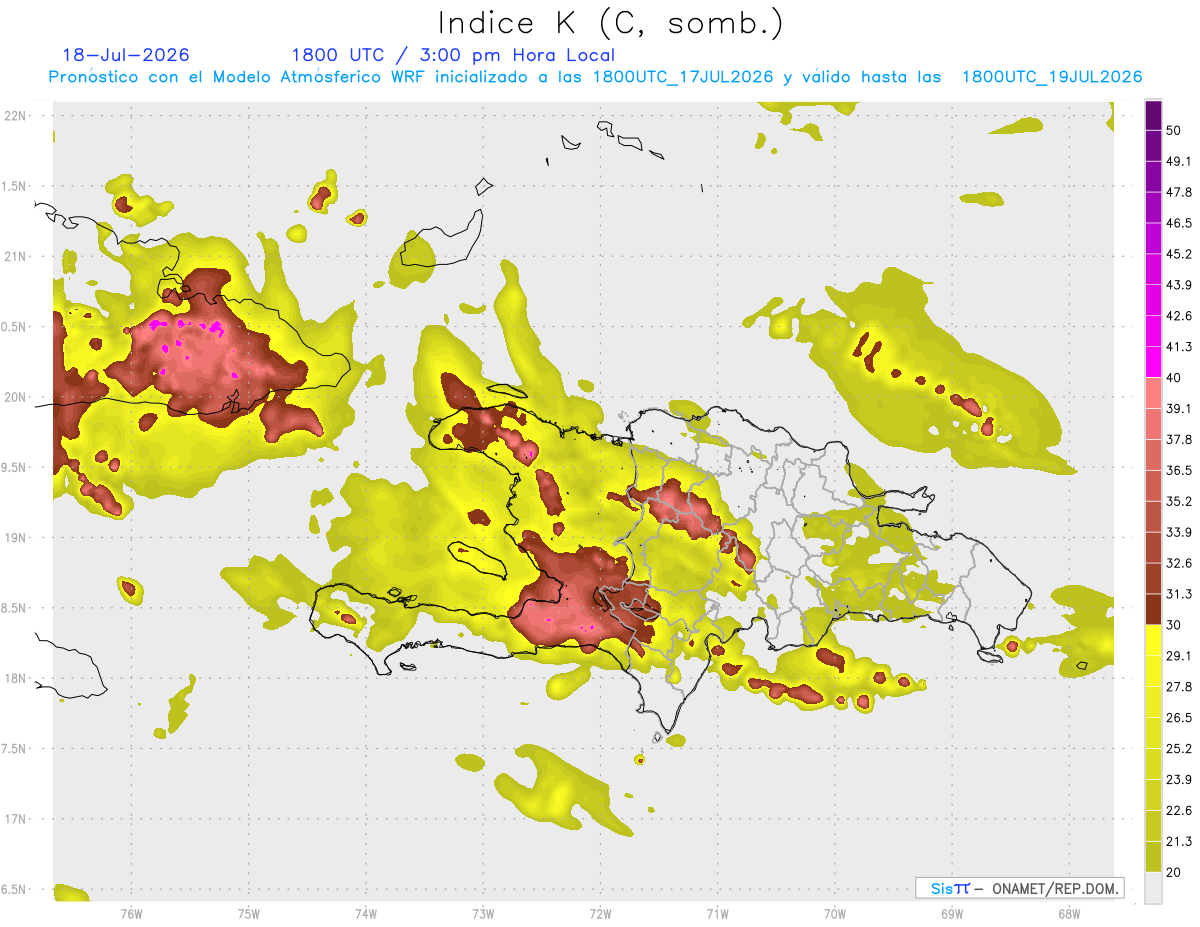Click '1800 UTC / 3:00 pm Hora Local' text

453,55
